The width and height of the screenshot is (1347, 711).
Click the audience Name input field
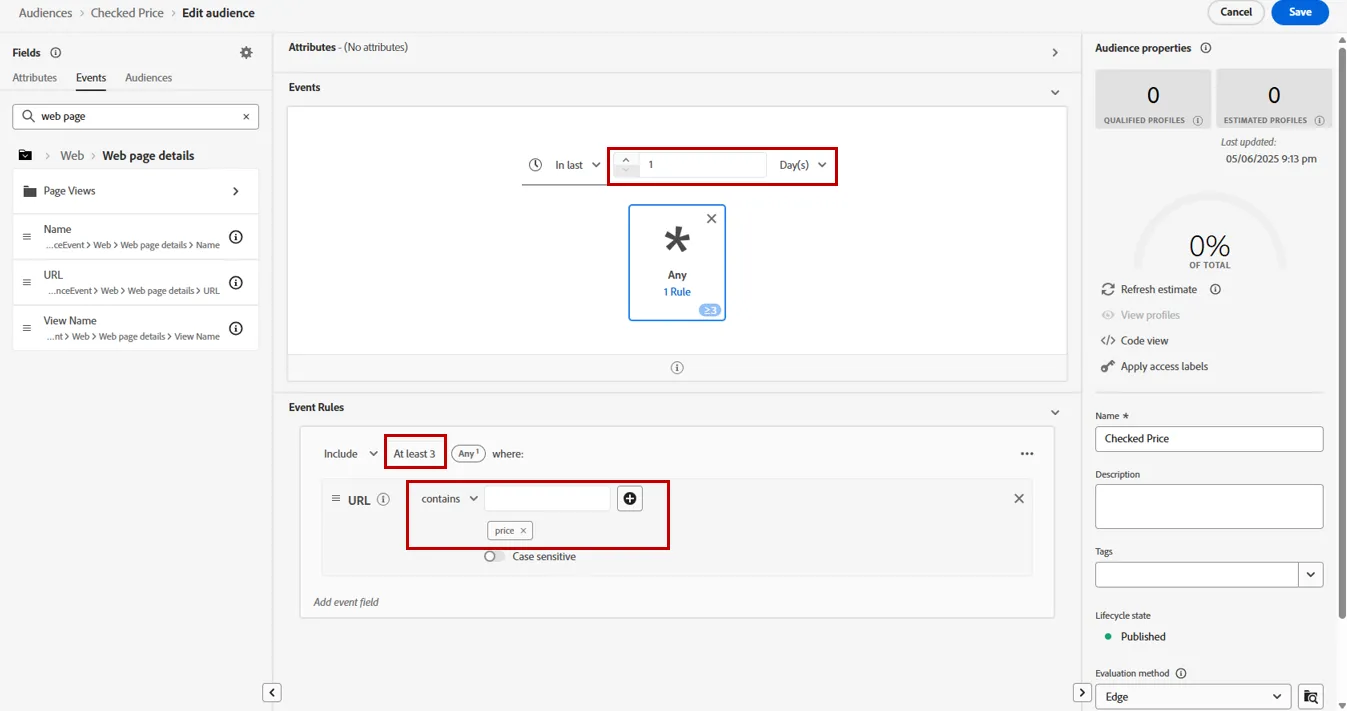(x=1209, y=439)
